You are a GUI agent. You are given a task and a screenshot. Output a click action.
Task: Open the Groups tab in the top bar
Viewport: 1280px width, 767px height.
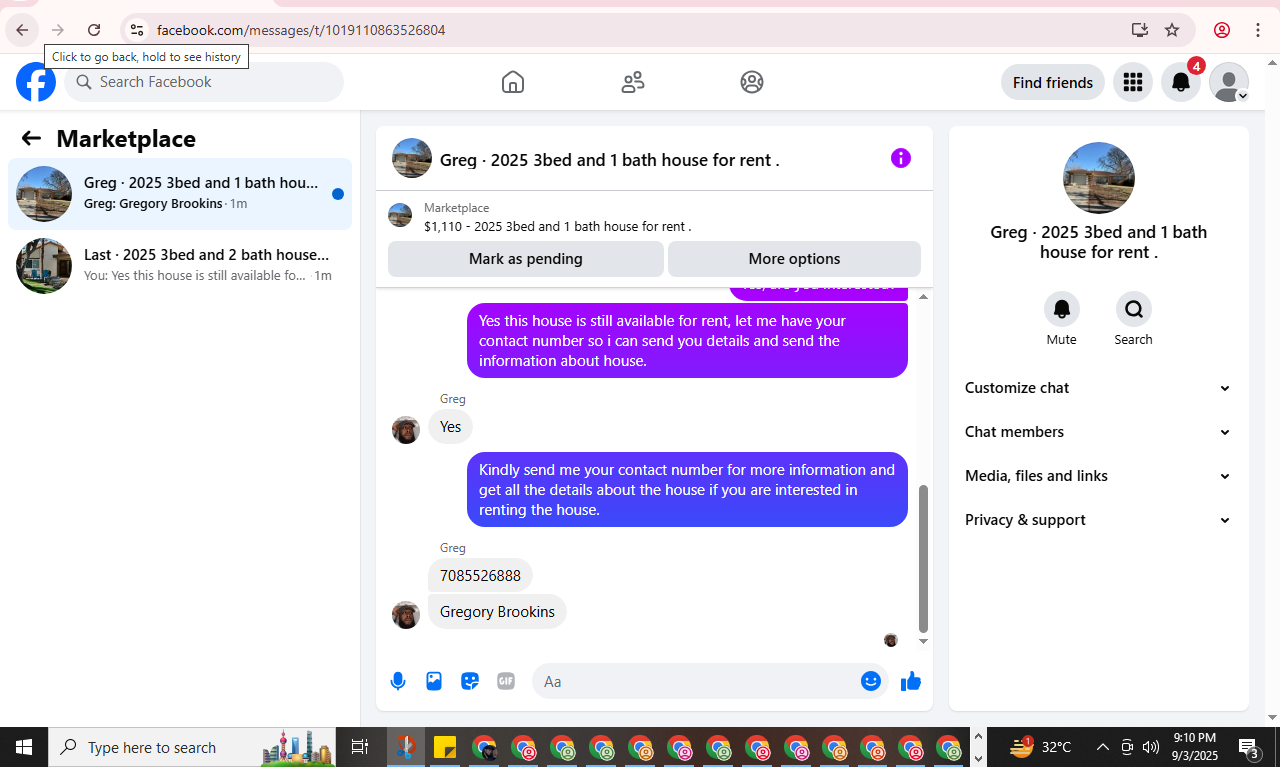pos(752,82)
